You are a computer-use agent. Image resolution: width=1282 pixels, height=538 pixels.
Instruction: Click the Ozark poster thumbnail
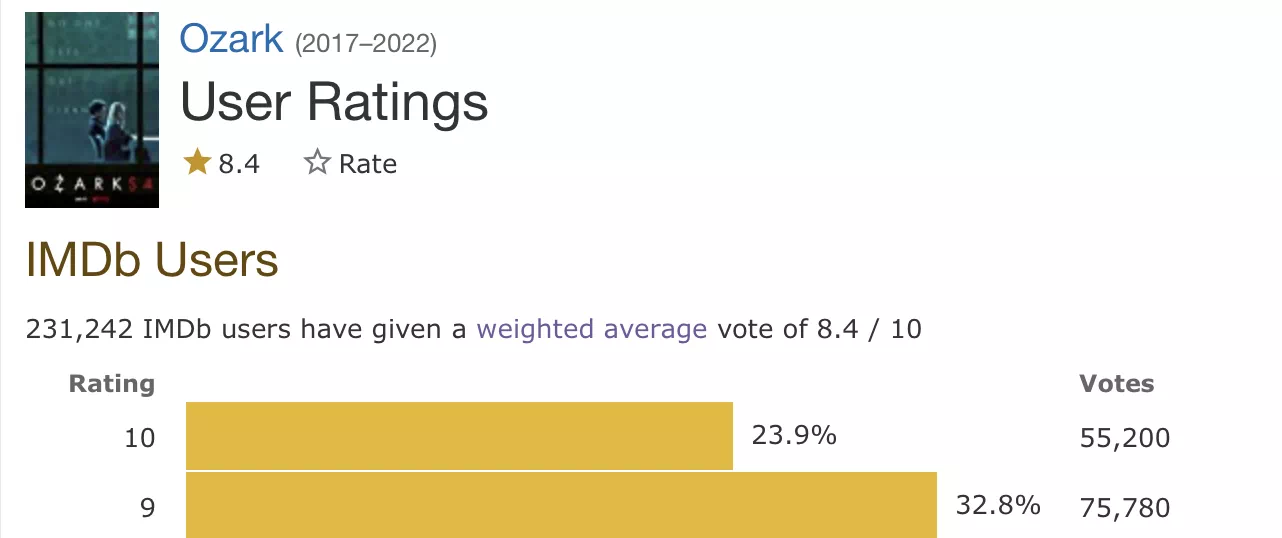point(92,110)
